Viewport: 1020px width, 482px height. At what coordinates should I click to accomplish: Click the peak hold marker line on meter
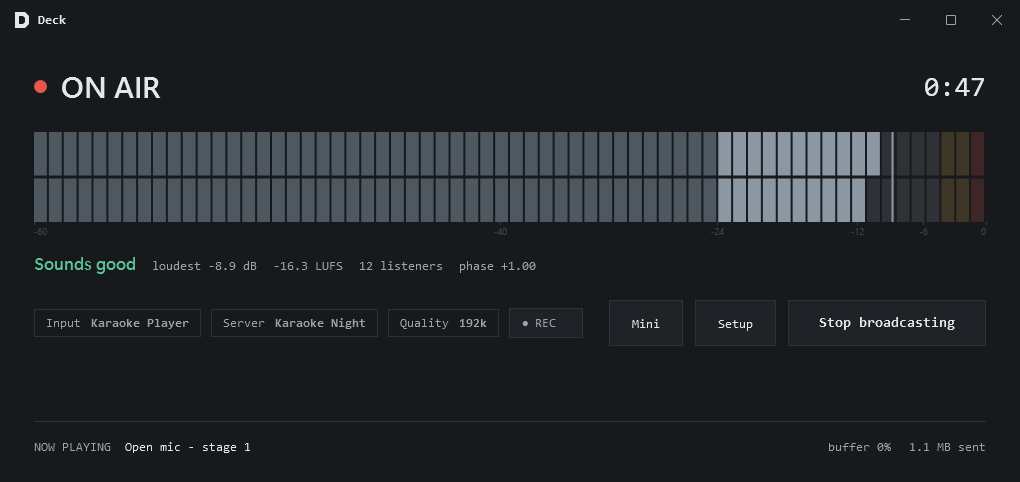(892, 177)
